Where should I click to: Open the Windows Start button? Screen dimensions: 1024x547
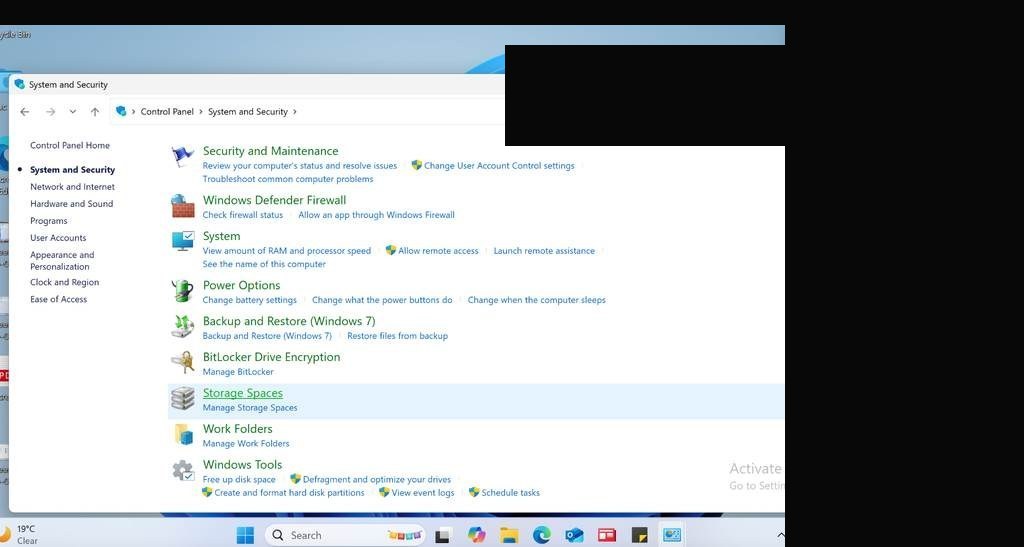[x=245, y=535]
